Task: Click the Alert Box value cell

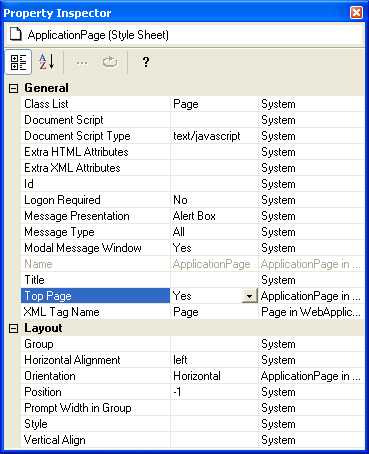Action: click(x=214, y=216)
